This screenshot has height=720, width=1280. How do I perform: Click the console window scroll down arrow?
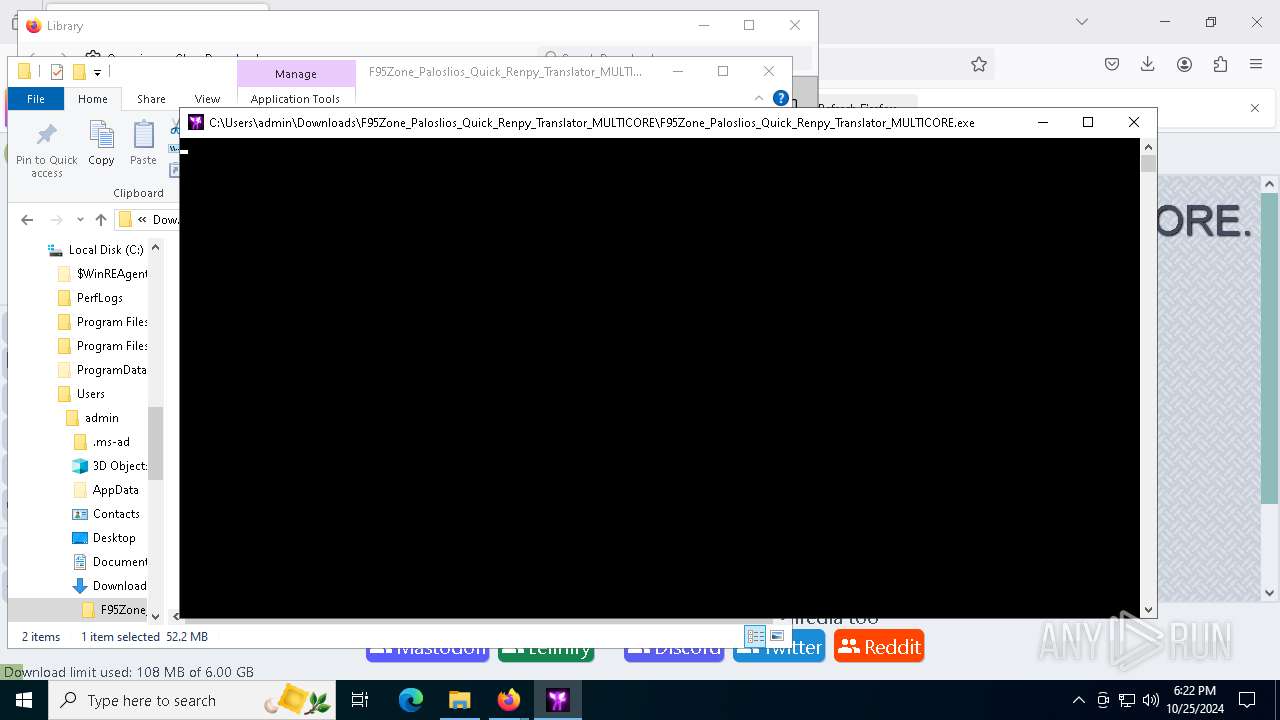pos(1148,609)
